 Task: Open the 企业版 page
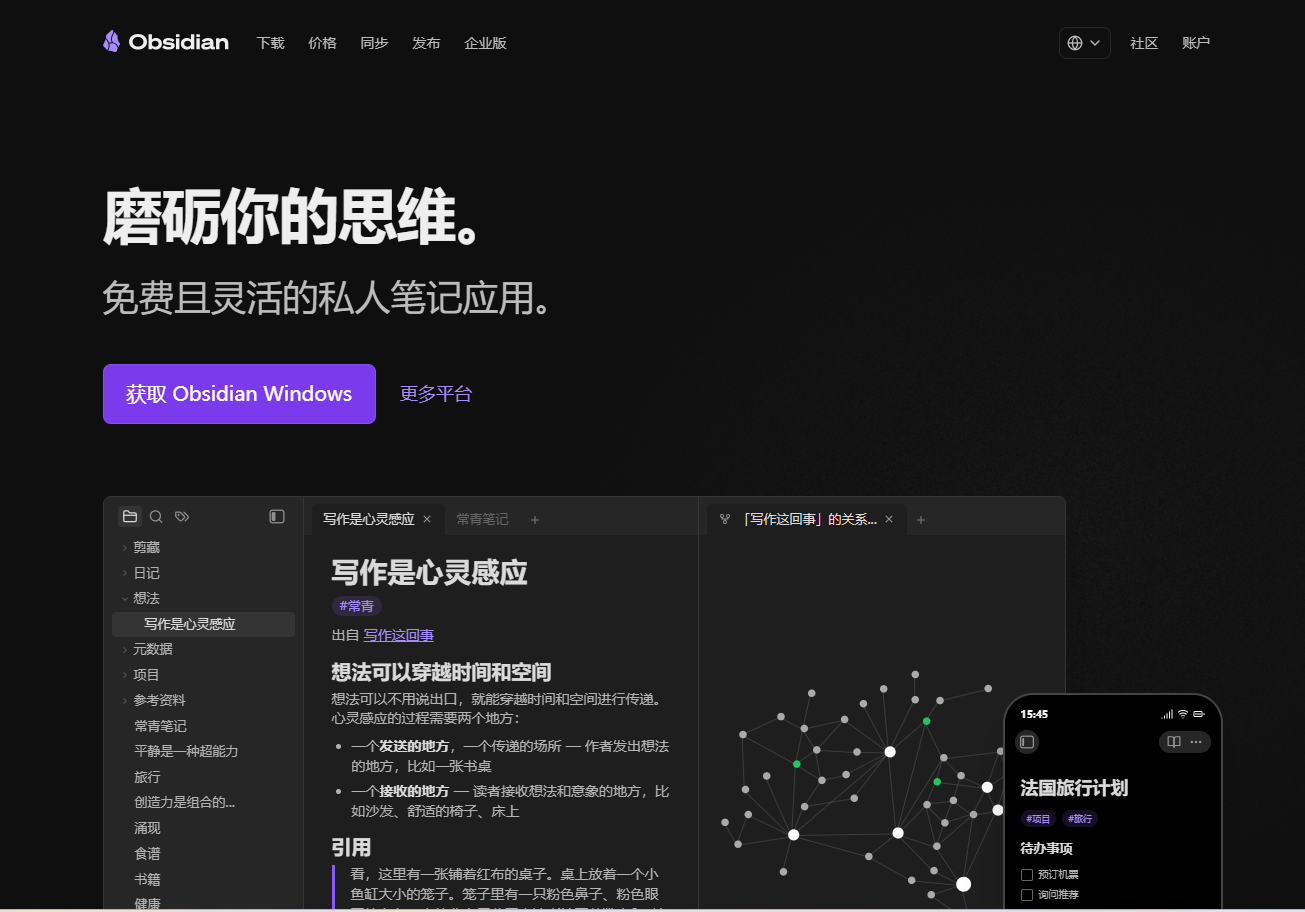click(486, 43)
